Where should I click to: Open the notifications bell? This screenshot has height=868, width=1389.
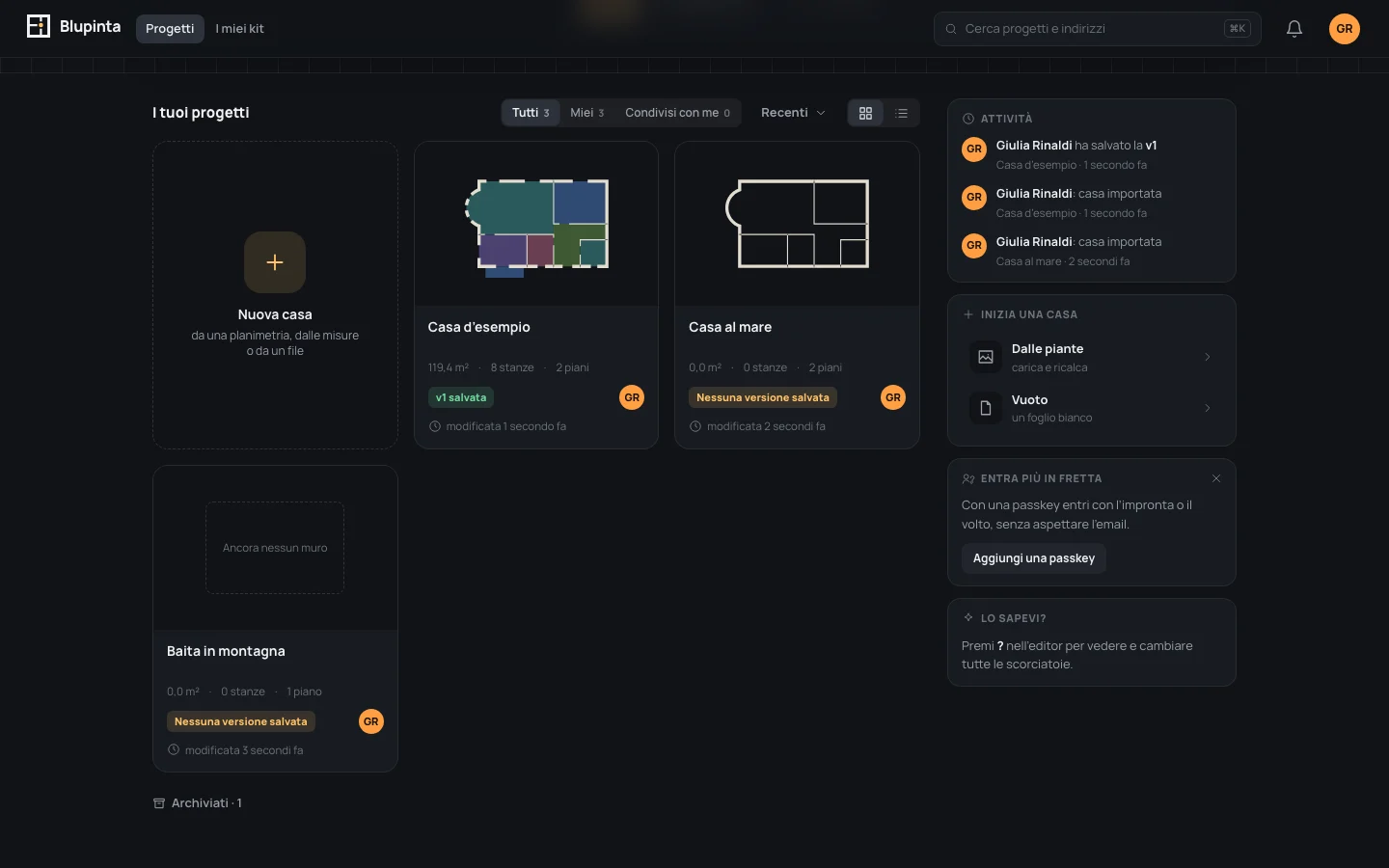coord(1294,29)
